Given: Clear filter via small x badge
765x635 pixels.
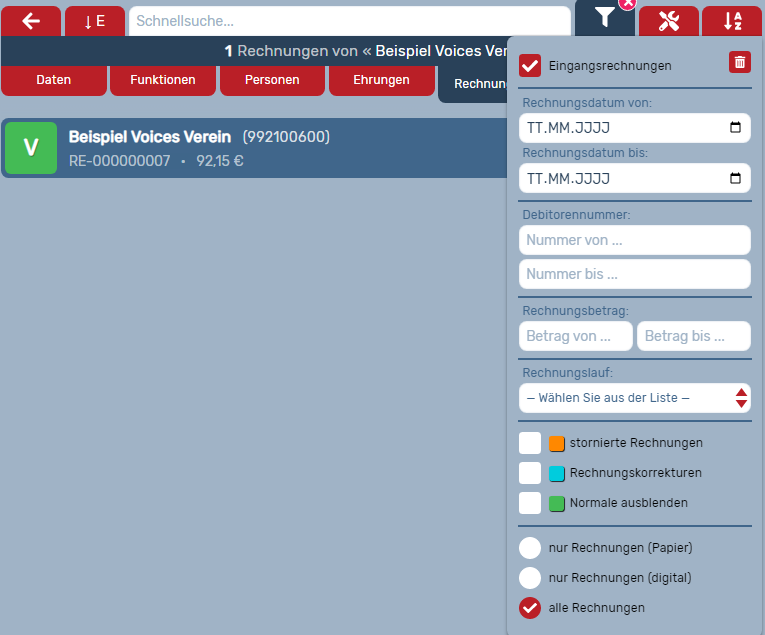Looking at the screenshot, I should [x=627, y=4].
